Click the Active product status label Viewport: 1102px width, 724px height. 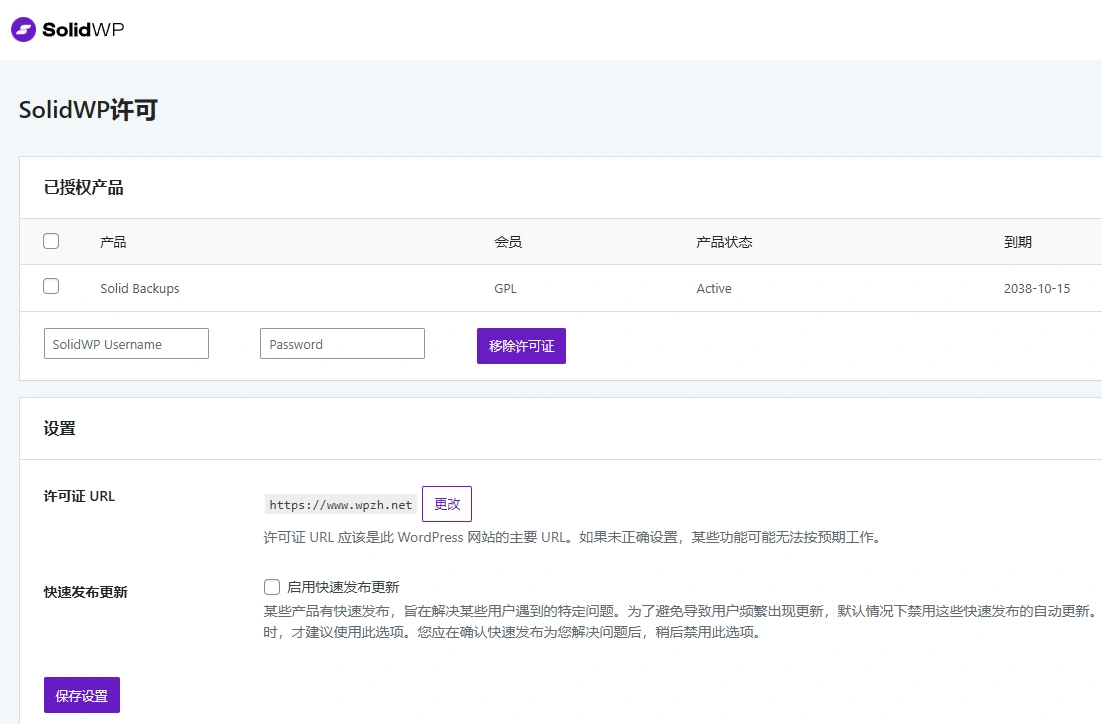(713, 288)
